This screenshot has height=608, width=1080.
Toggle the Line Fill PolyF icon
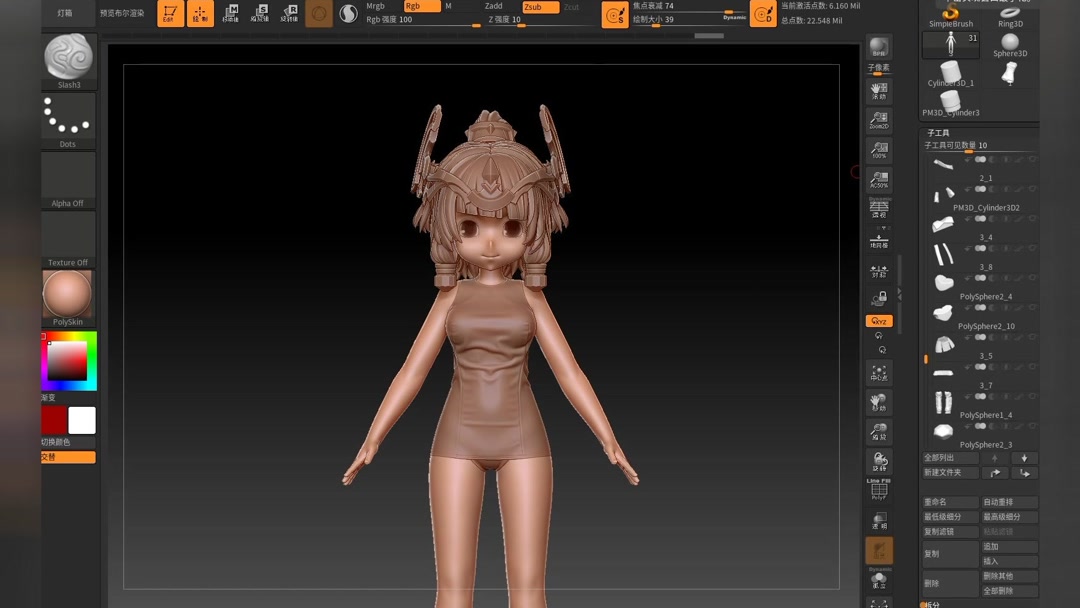[879, 489]
